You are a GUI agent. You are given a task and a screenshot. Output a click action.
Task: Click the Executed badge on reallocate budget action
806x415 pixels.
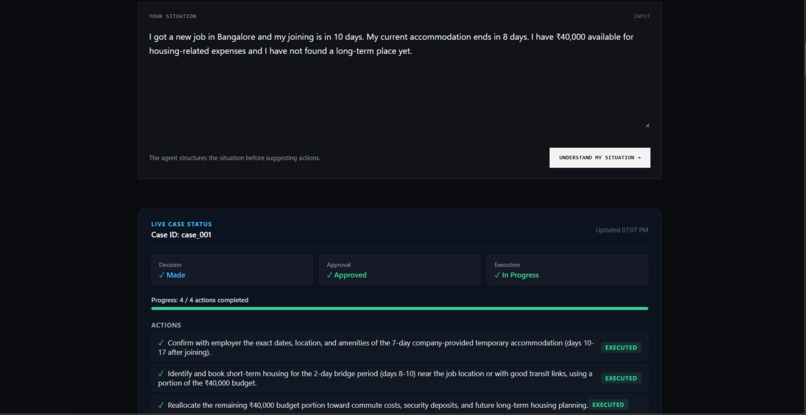pos(608,405)
